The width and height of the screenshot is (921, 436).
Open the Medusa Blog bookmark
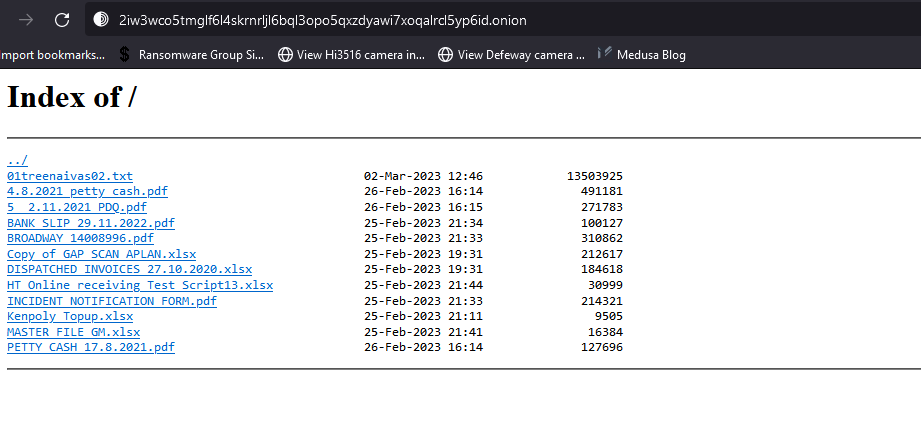641,55
